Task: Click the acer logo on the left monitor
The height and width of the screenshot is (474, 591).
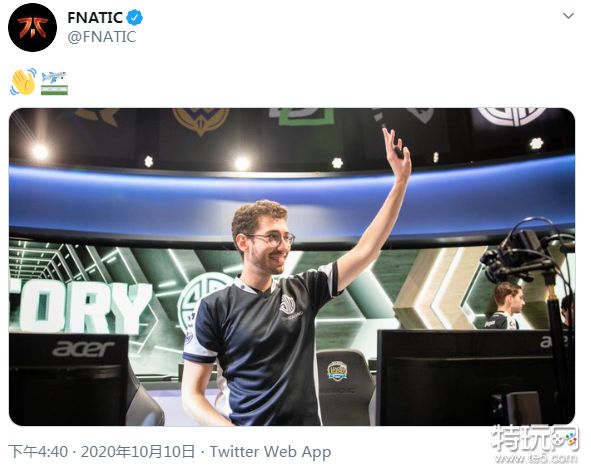Action: [x=83, y=349]
